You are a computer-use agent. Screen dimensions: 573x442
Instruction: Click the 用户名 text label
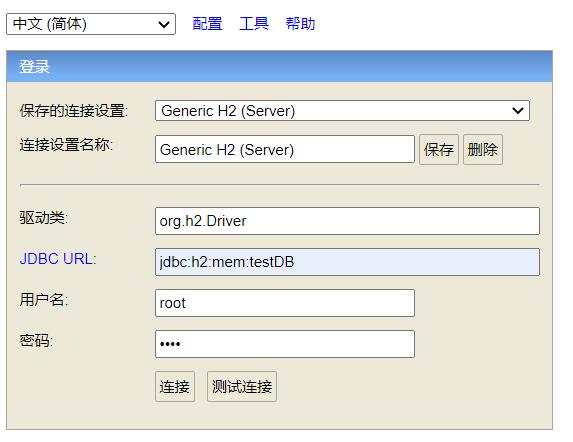[43, 300]
